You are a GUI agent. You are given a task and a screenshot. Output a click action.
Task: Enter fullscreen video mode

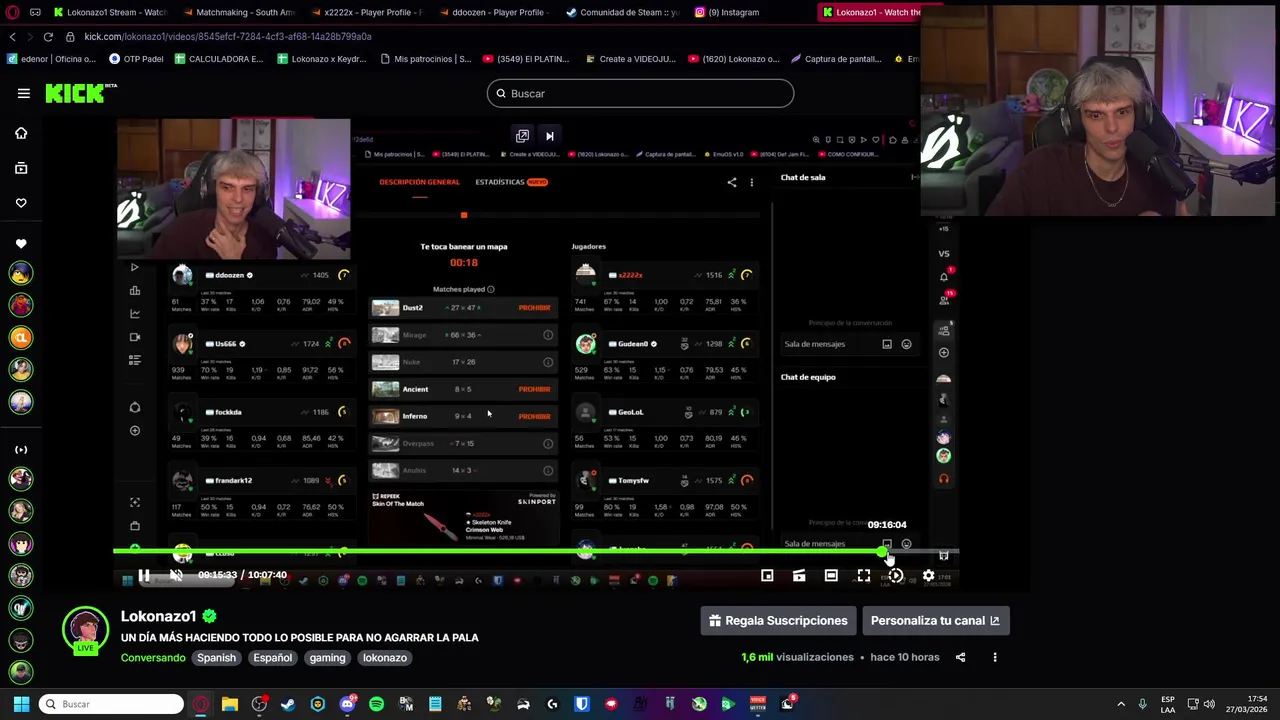(864, 575)
